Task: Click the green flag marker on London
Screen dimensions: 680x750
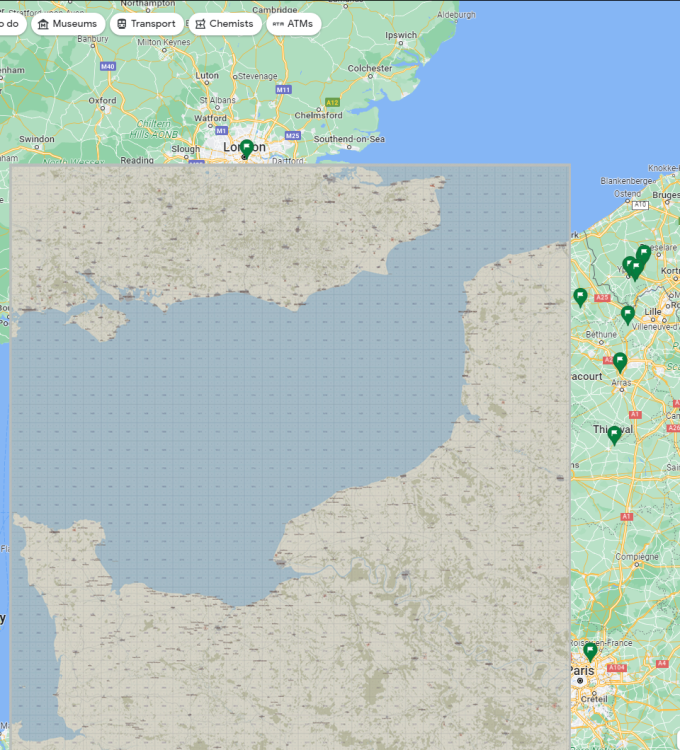Action: tap(246, 149)
